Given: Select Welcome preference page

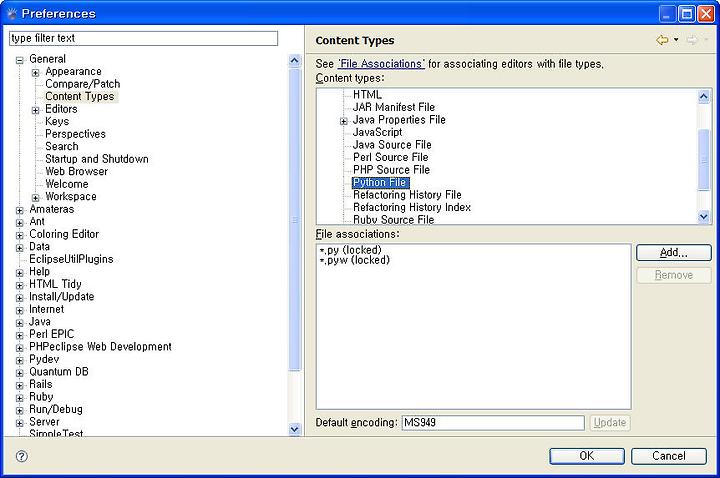Looking at the screenshot, I should pyautogui.click(x=67, y=184).
